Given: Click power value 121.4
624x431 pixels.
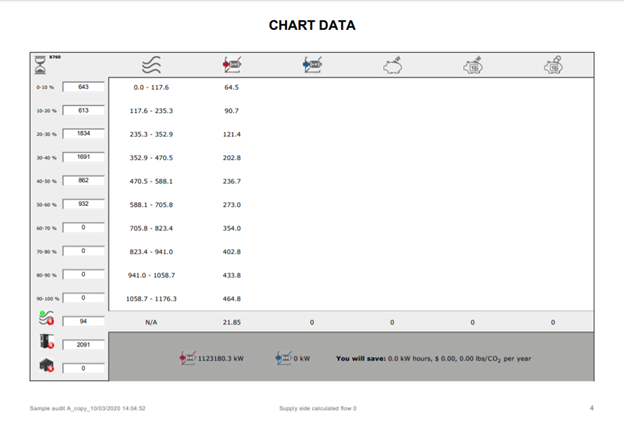Looking at the screenshot, I should tap(232, 134).
